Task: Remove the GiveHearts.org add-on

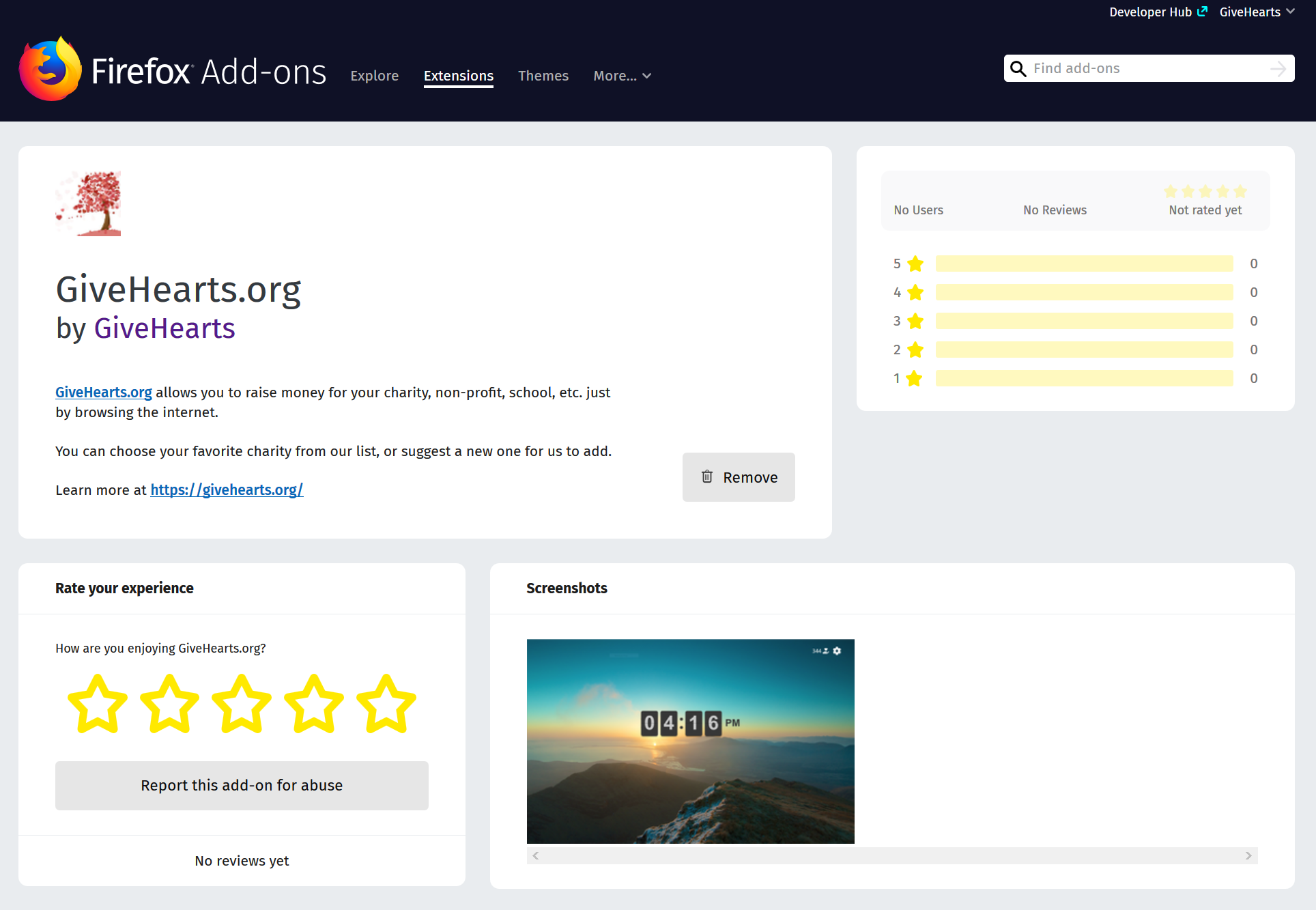Action: pyautogui.click(x=739, y=477)
